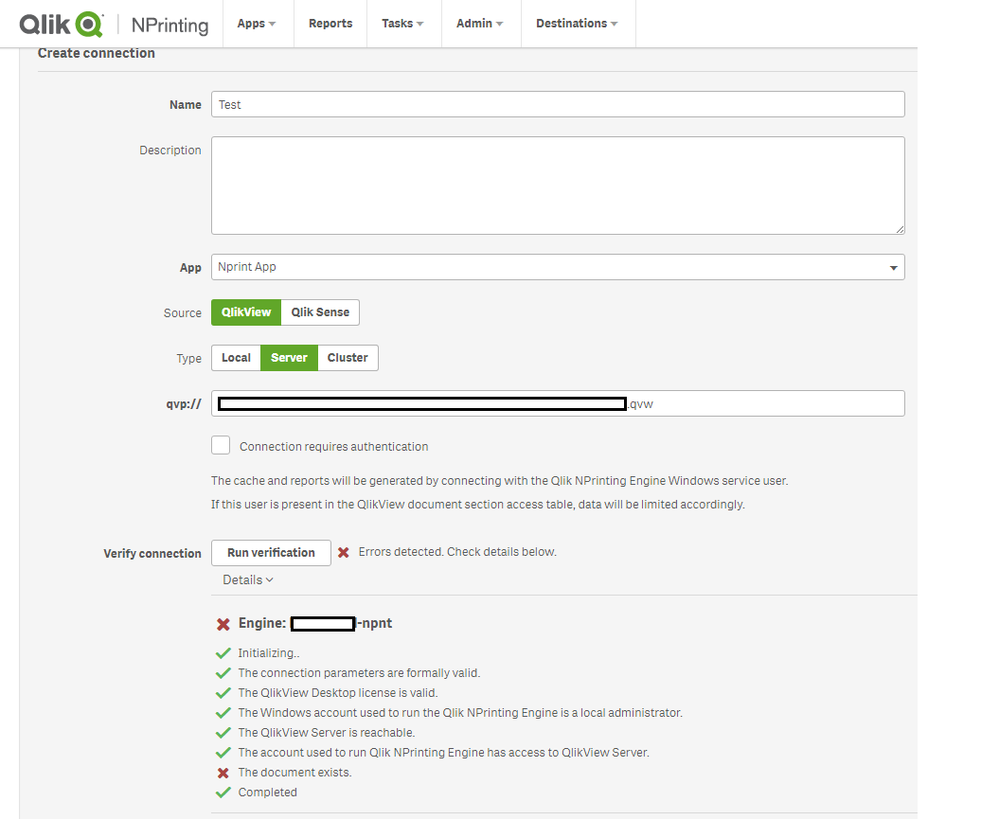Screen dimensions: 999x819
Task: Click into the Description text area
Action: (x=558, y=185)
